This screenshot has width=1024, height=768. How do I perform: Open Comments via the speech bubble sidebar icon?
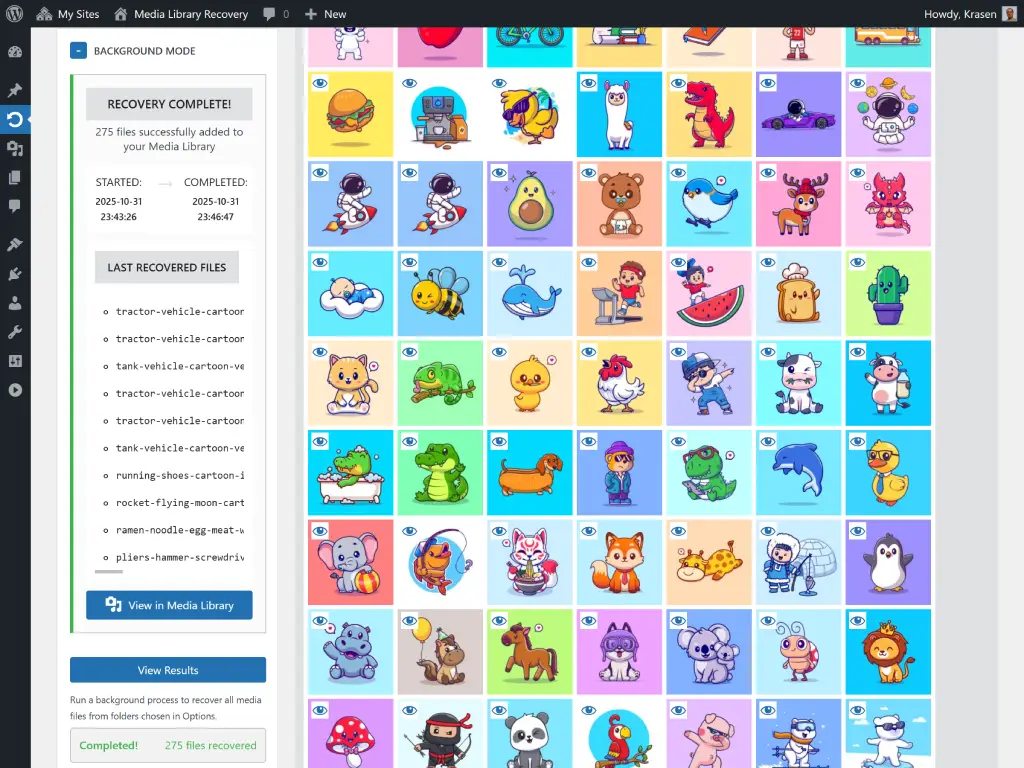pos(14,207)
